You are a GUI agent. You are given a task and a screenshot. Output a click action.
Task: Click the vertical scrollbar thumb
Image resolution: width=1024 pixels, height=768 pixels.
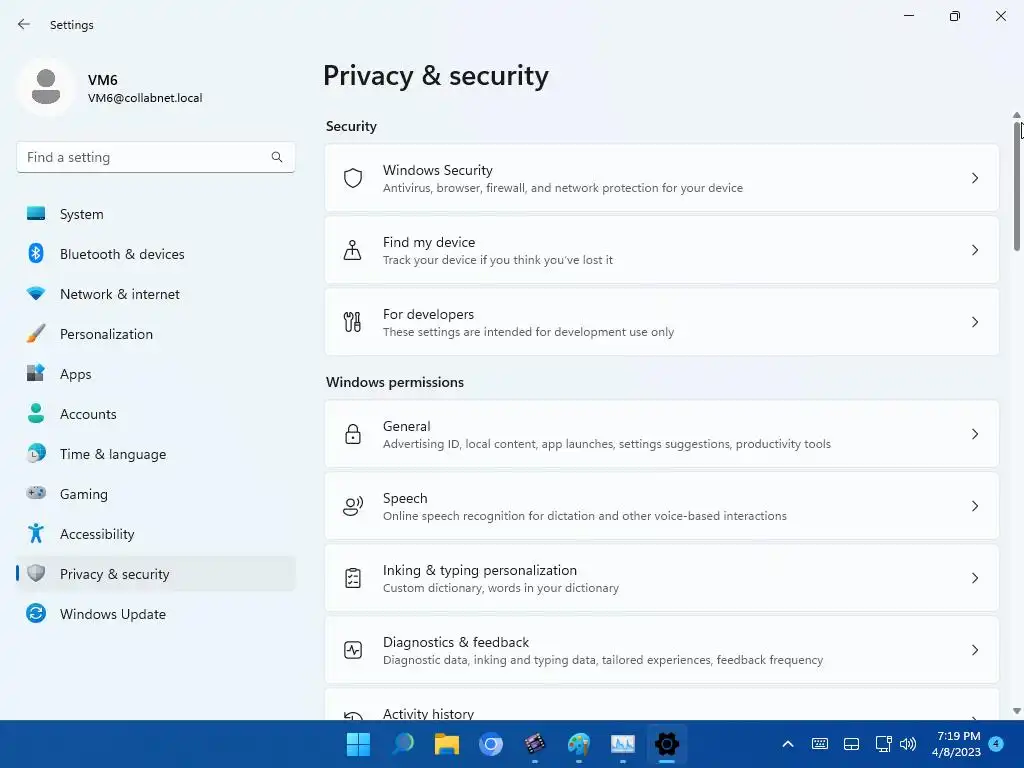[x=1017, y=186]
